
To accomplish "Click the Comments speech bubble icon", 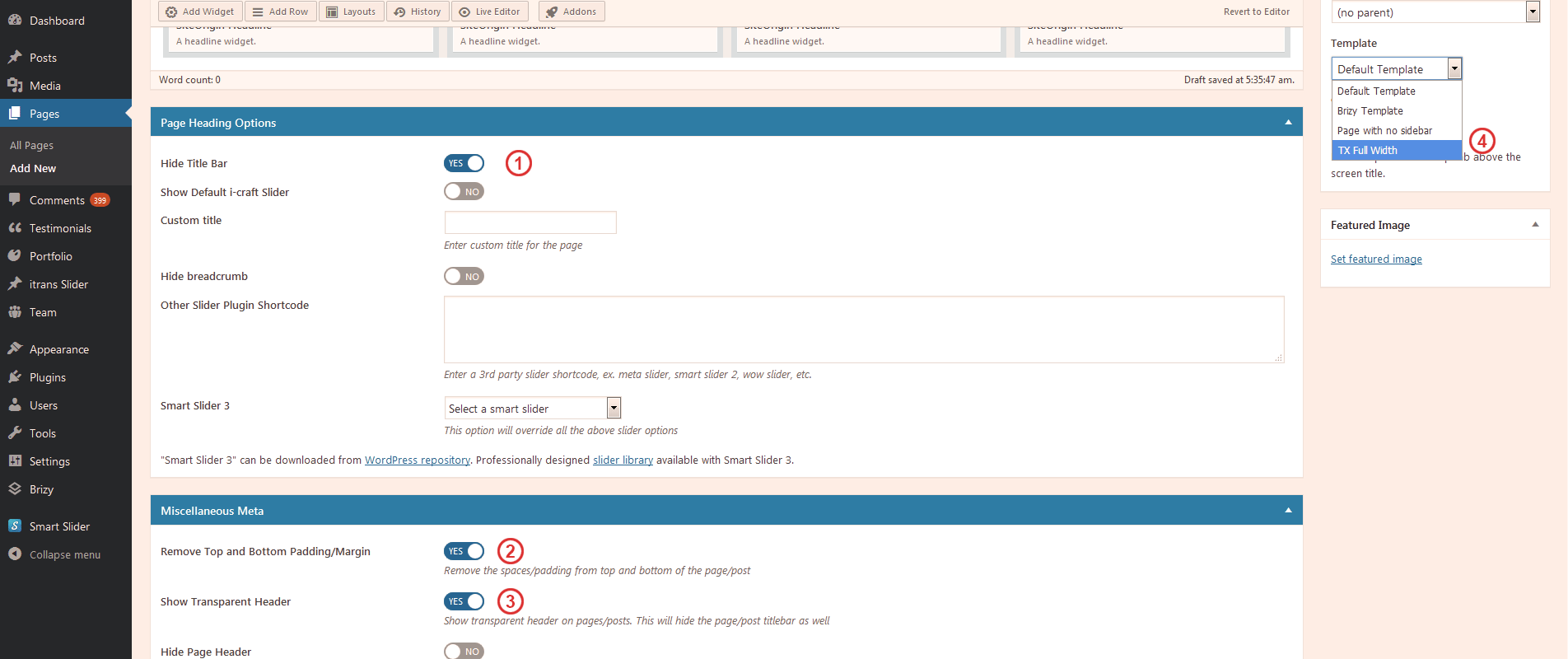I will [15, 200].
